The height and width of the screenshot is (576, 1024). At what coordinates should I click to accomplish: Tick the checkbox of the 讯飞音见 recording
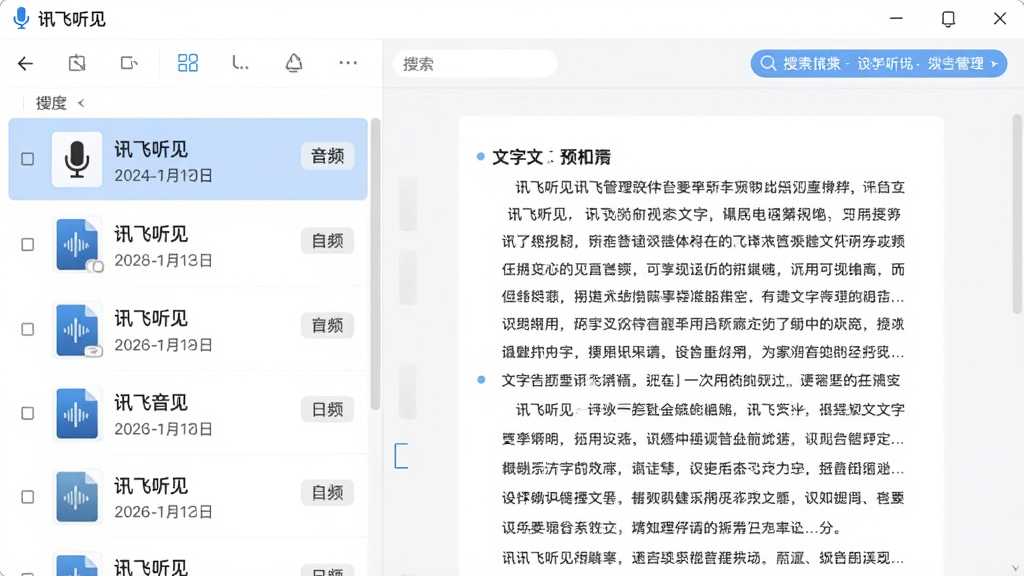click(27, 413)
